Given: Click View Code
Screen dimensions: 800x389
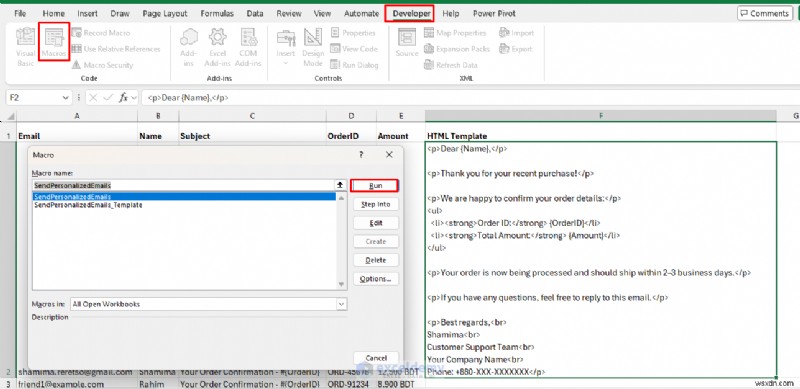Looking at the screenshot, I should point(354,49).
